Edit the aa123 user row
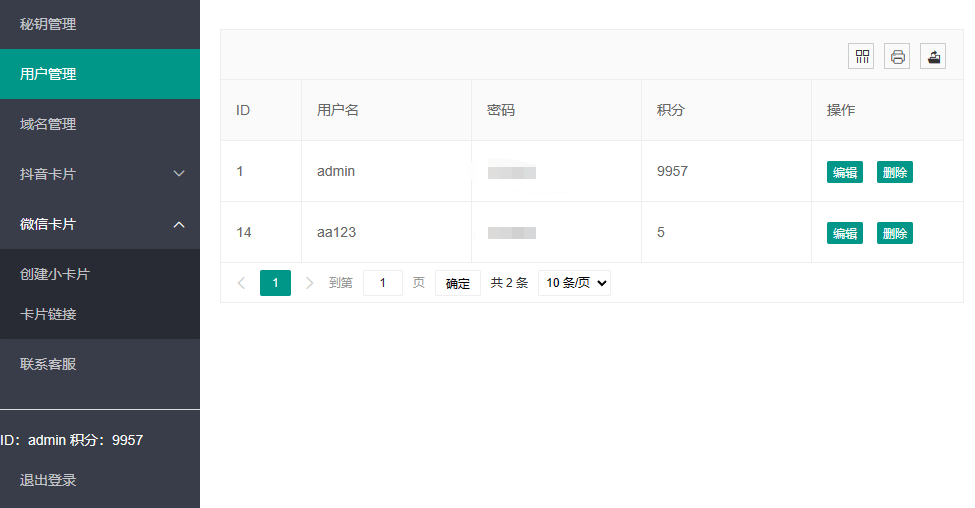This screenshot has width=975, height=508. click(x=845, y=233)
